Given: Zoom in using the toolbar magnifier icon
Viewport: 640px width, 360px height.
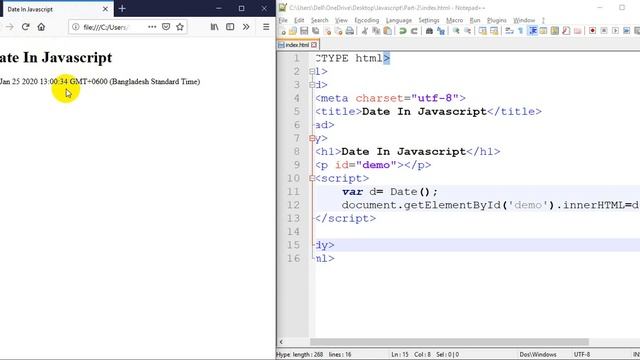Looking at the screenshot, I should coord(456,31).
